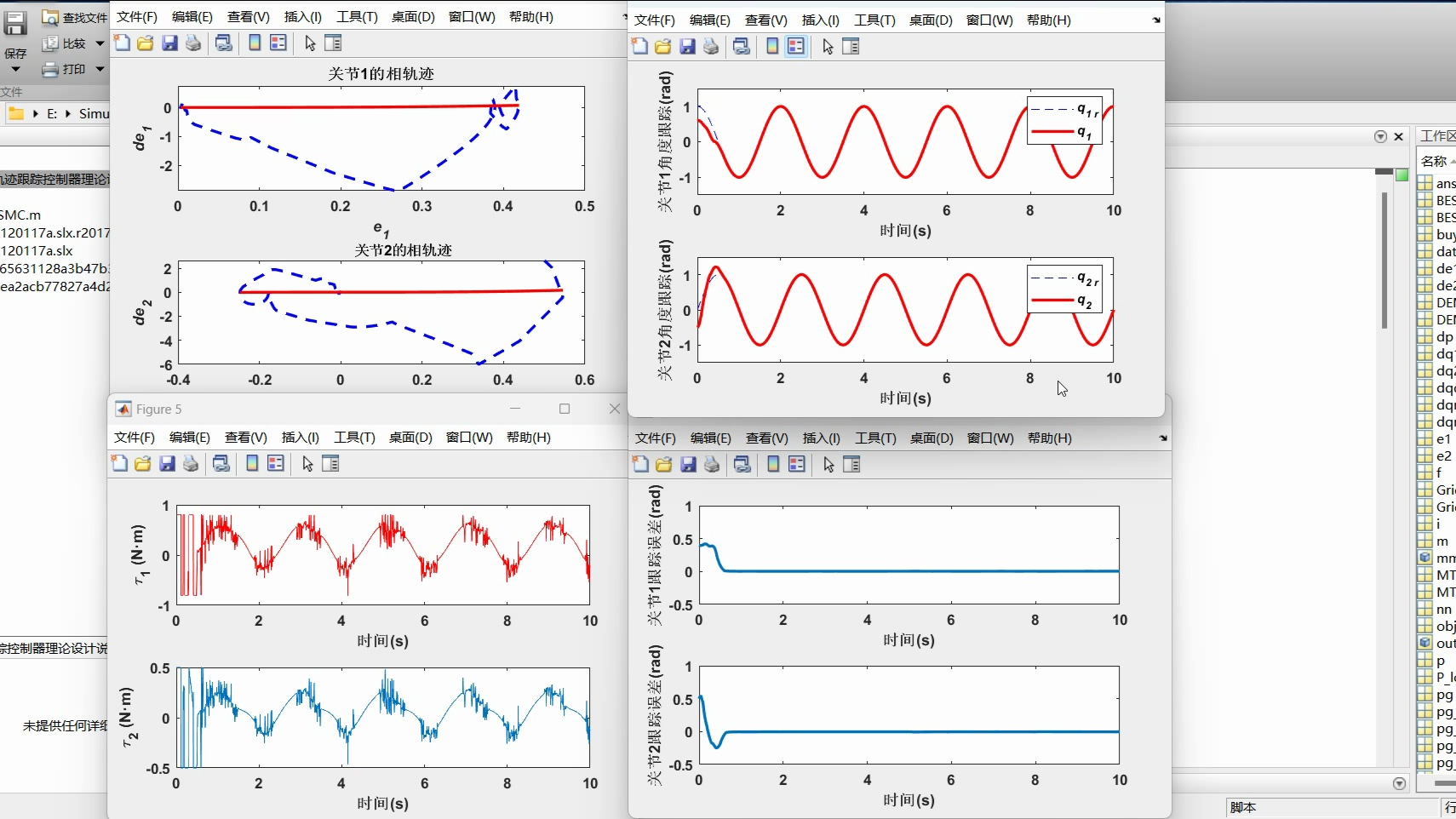
Task: Save icon in angle tracking figure toolbar
Action: click(687, 46)
